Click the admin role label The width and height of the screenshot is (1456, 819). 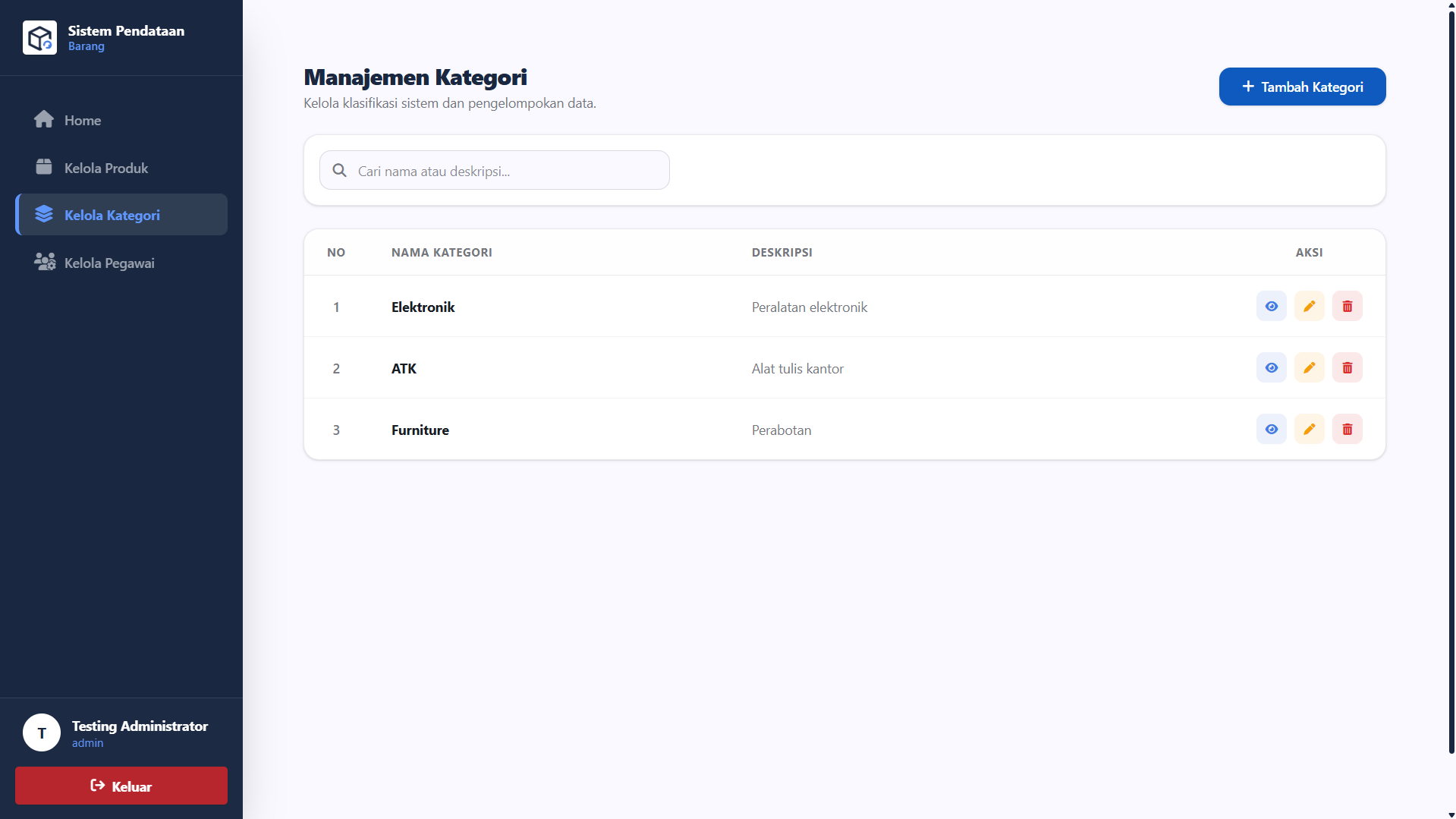click(87, 743)
